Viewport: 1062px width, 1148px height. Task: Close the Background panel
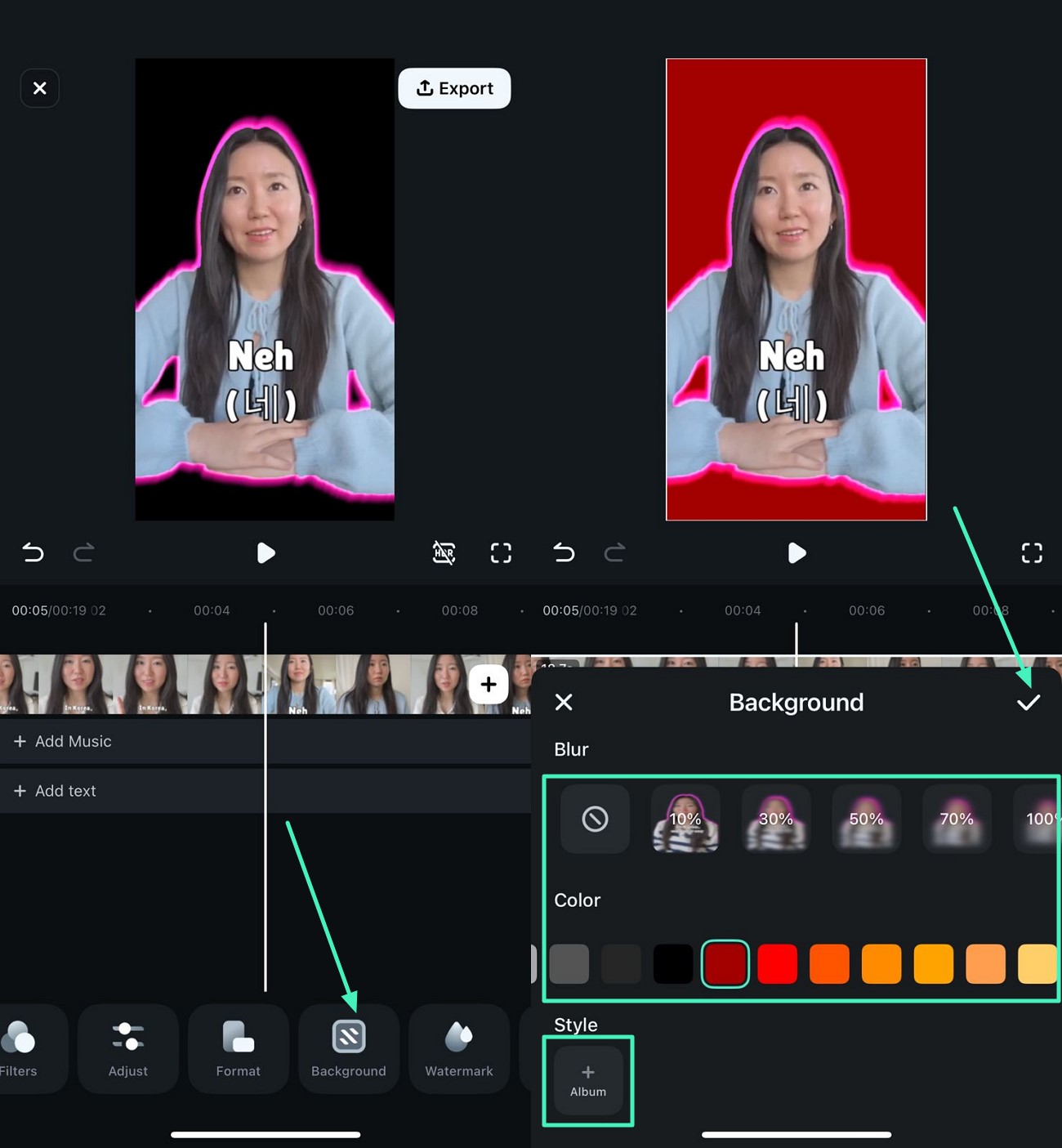point(564,702)
